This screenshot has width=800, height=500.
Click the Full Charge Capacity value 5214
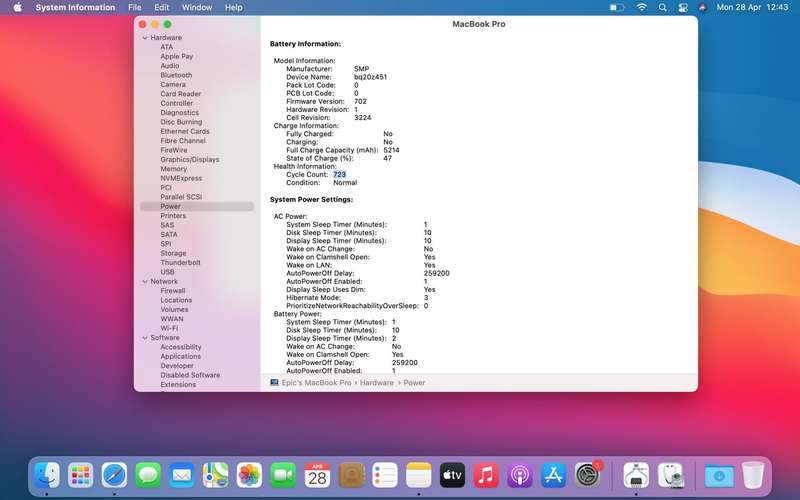391,150
